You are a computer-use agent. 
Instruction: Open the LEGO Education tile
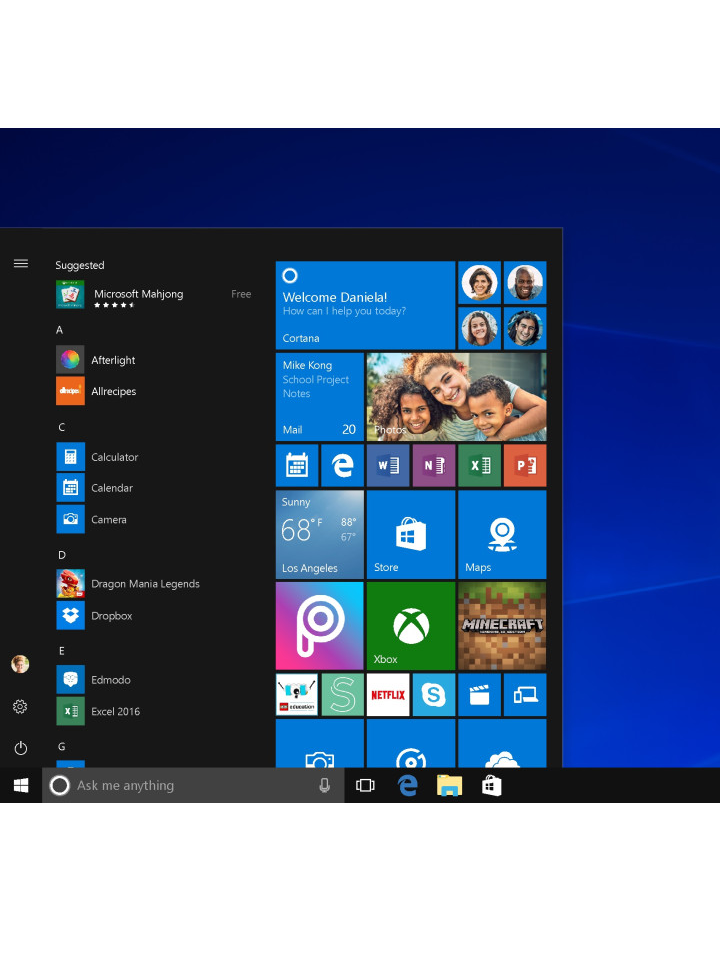[x=297, y=694]
